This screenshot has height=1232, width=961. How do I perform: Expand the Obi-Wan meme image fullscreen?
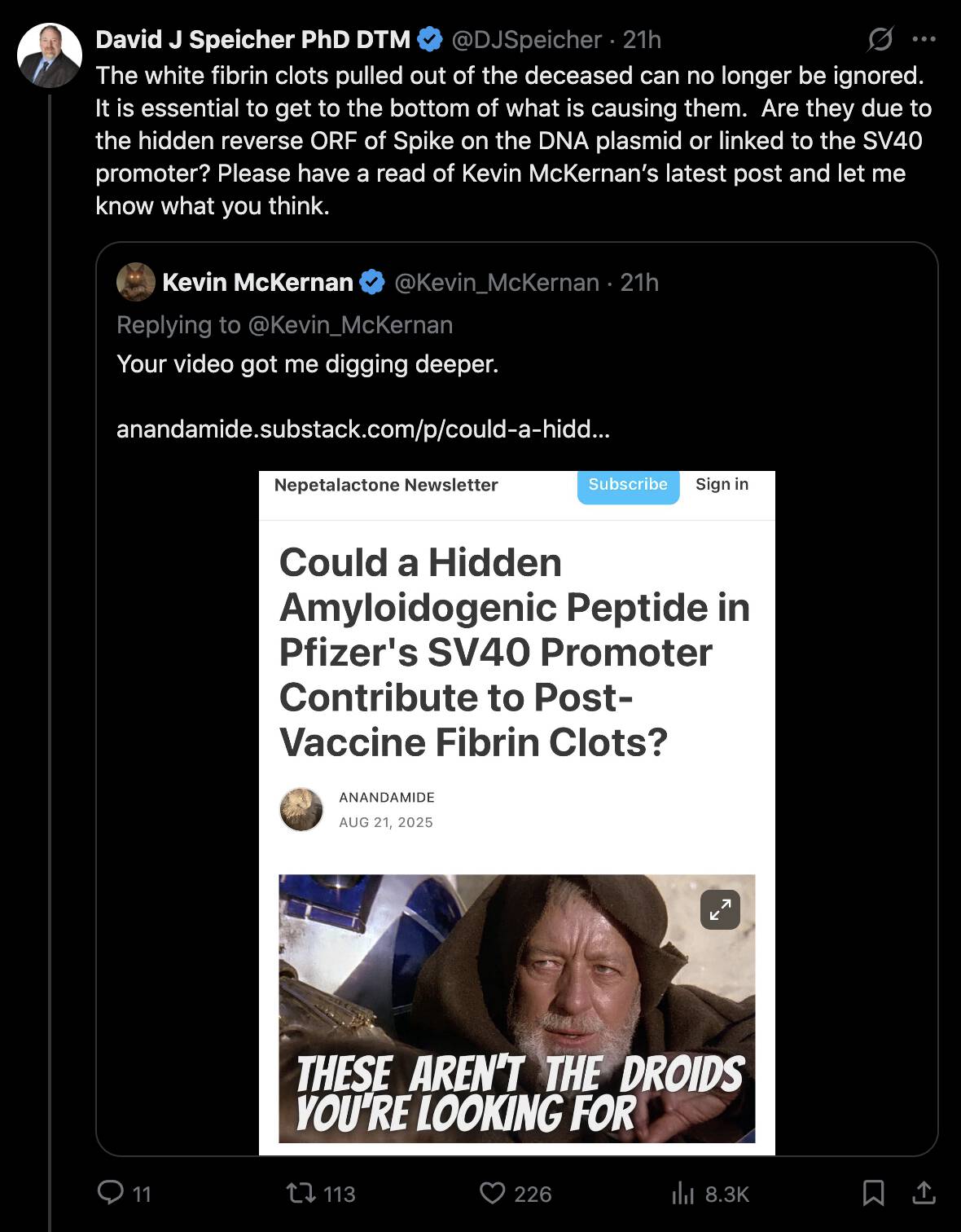coord(721,909)
